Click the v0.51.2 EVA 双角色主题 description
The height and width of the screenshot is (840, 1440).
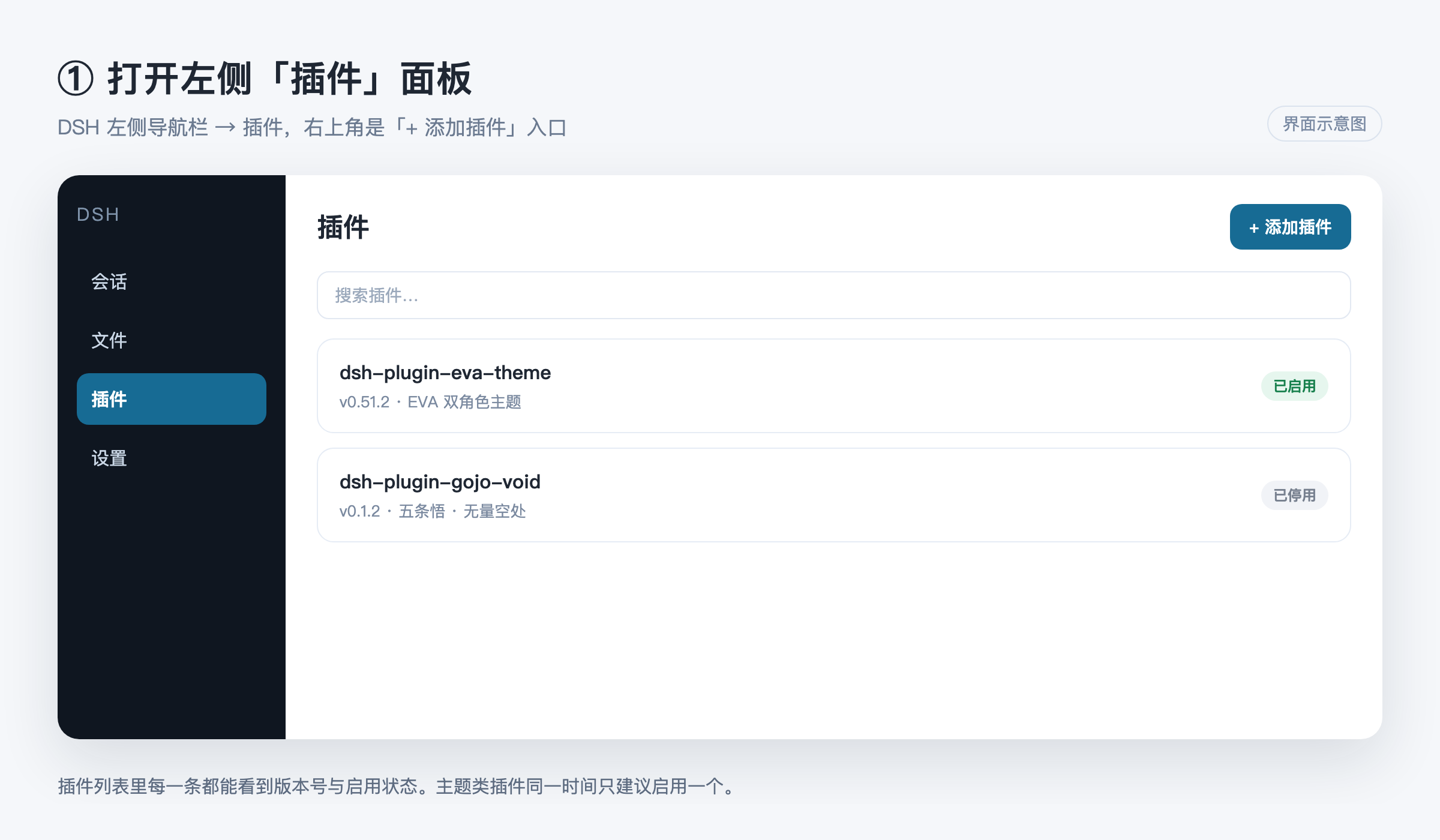(430, 402)
